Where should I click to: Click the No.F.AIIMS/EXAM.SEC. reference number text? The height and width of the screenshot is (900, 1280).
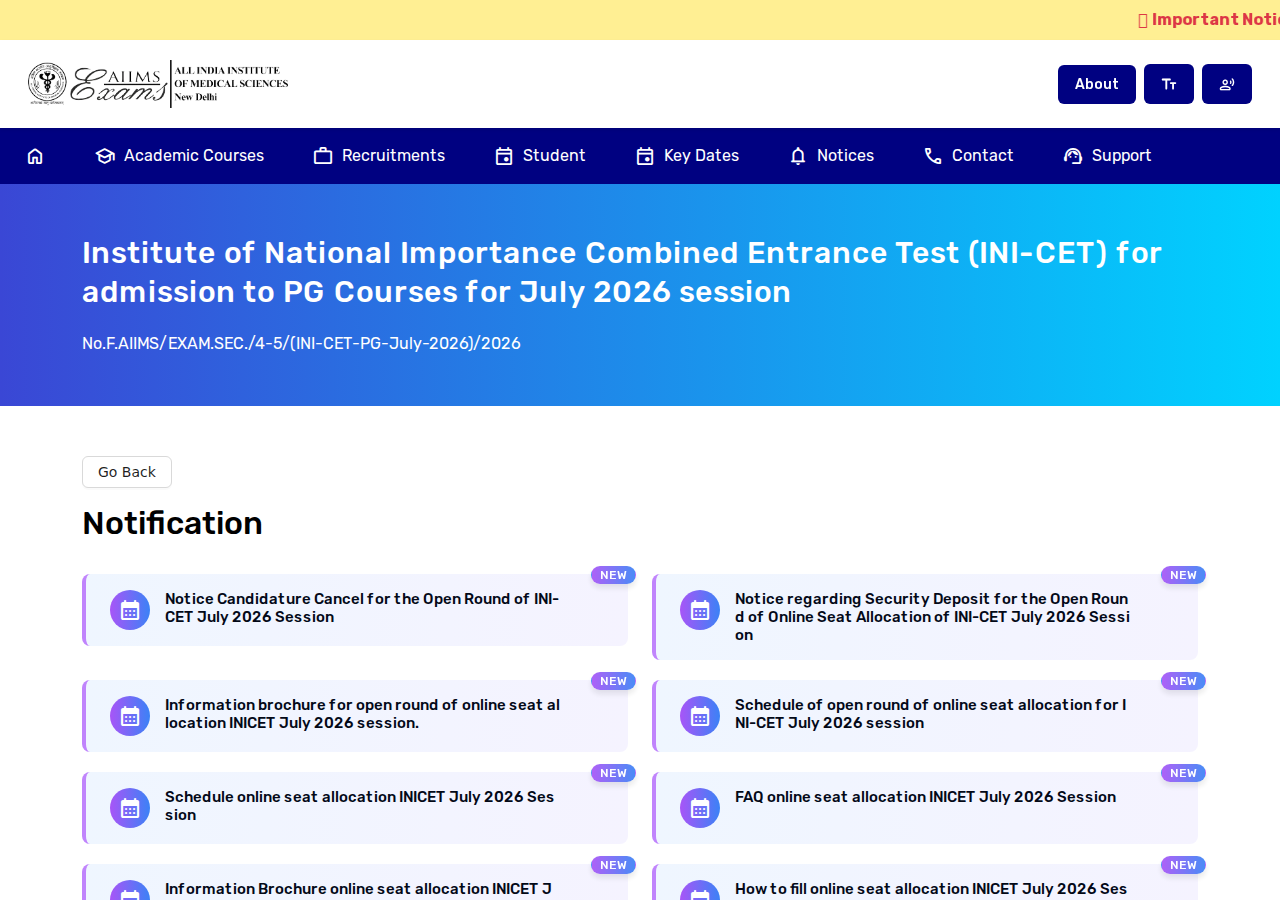(301, 344)
